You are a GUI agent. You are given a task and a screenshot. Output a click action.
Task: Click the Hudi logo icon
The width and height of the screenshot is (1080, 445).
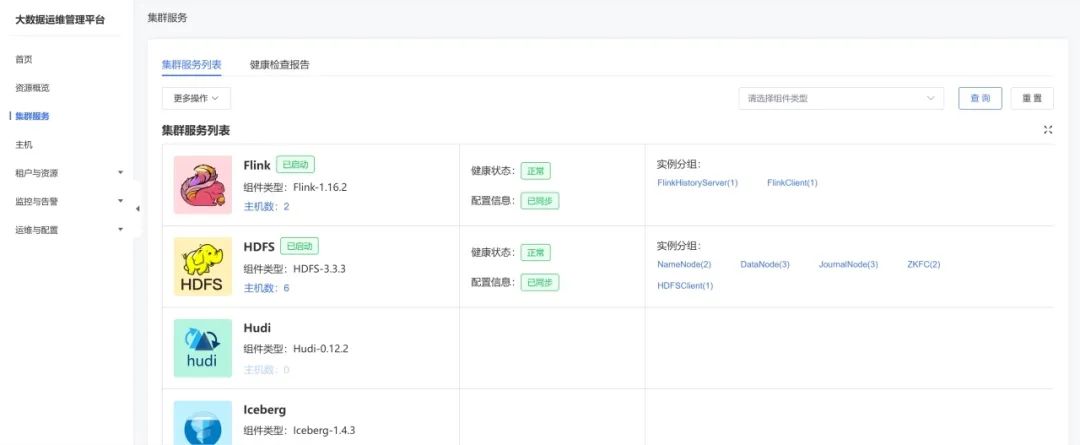point(203,348)
